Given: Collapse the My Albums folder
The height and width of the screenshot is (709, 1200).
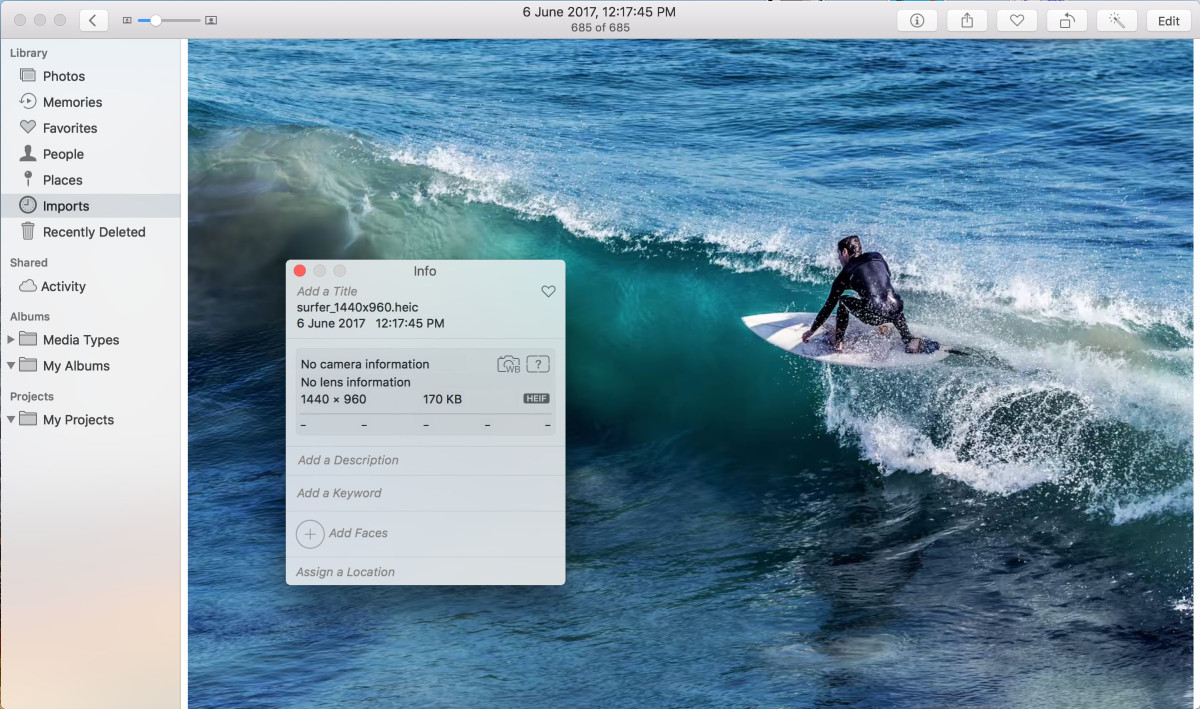Looking at the screenshot, I should click(x=11, y=366).
